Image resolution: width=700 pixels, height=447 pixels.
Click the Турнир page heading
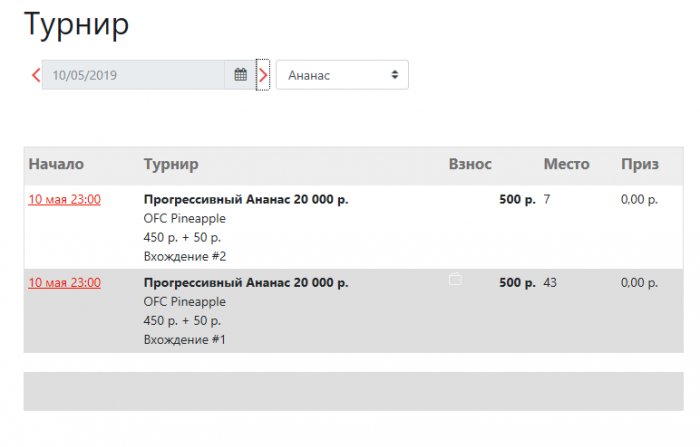[x=76, y=25]
